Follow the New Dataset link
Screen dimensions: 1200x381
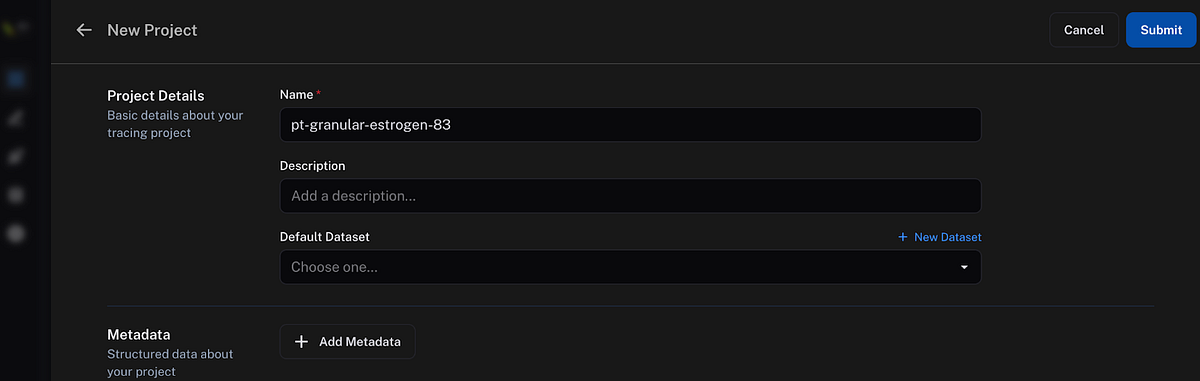coord(940,237)
